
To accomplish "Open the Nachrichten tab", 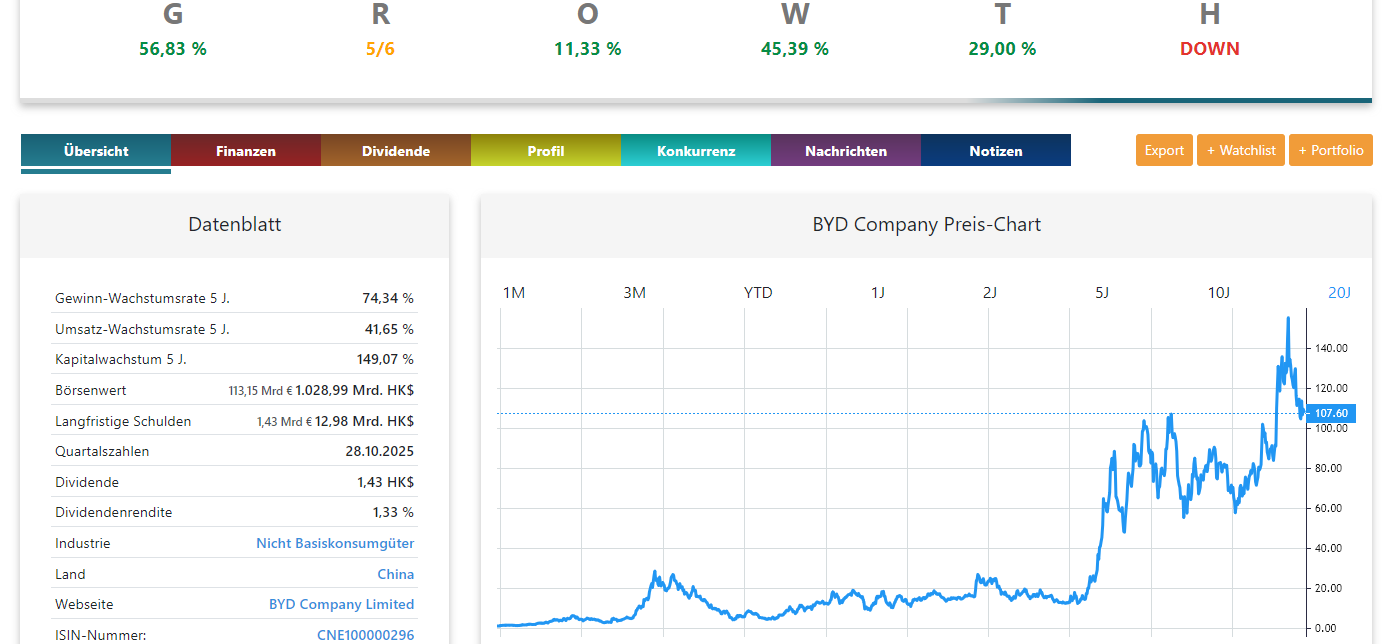I will coord(846,151).
